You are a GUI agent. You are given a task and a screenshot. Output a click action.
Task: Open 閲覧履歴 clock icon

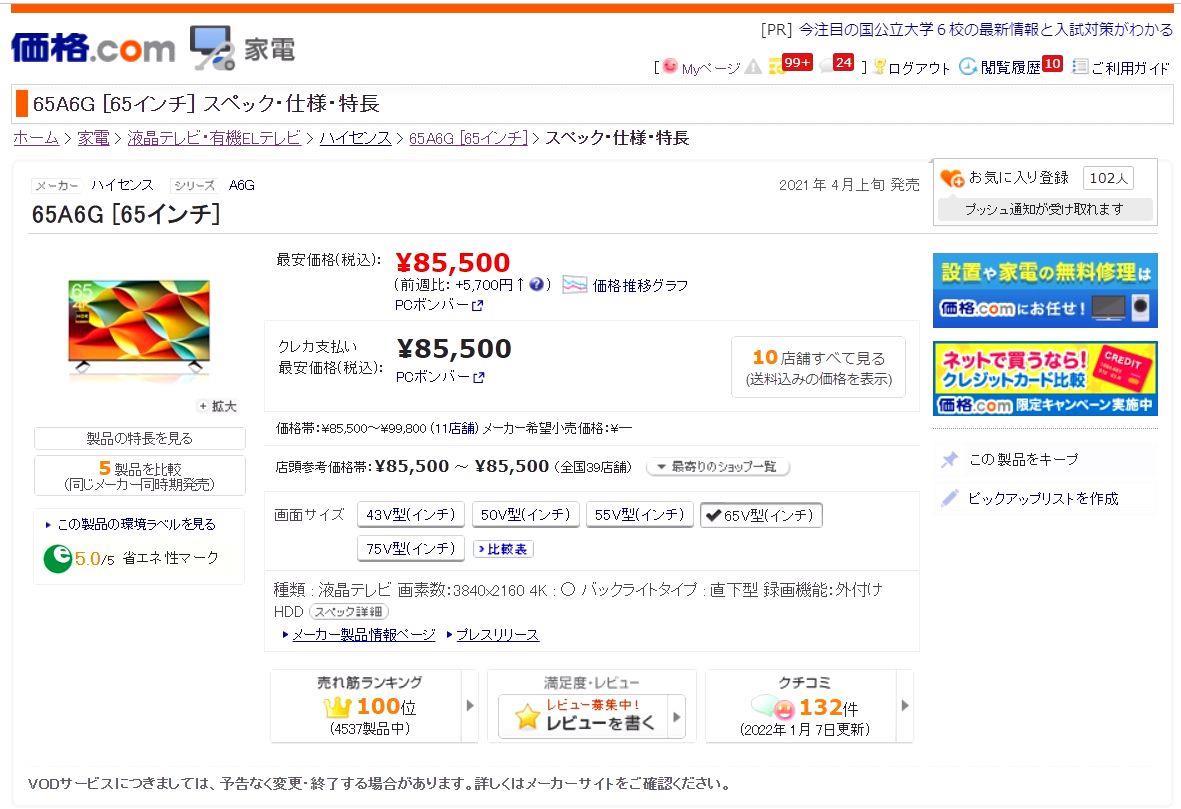point(967,67)
